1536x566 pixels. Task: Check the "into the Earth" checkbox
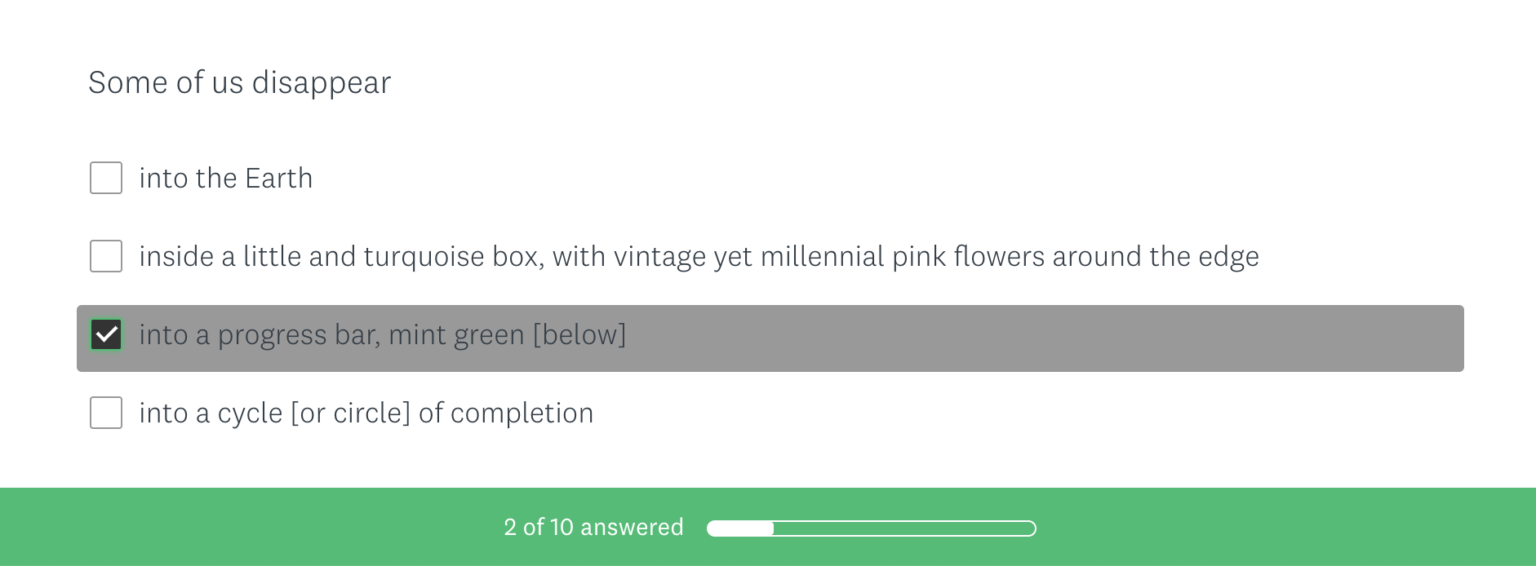pyautogui.click(x=106, y=178)
